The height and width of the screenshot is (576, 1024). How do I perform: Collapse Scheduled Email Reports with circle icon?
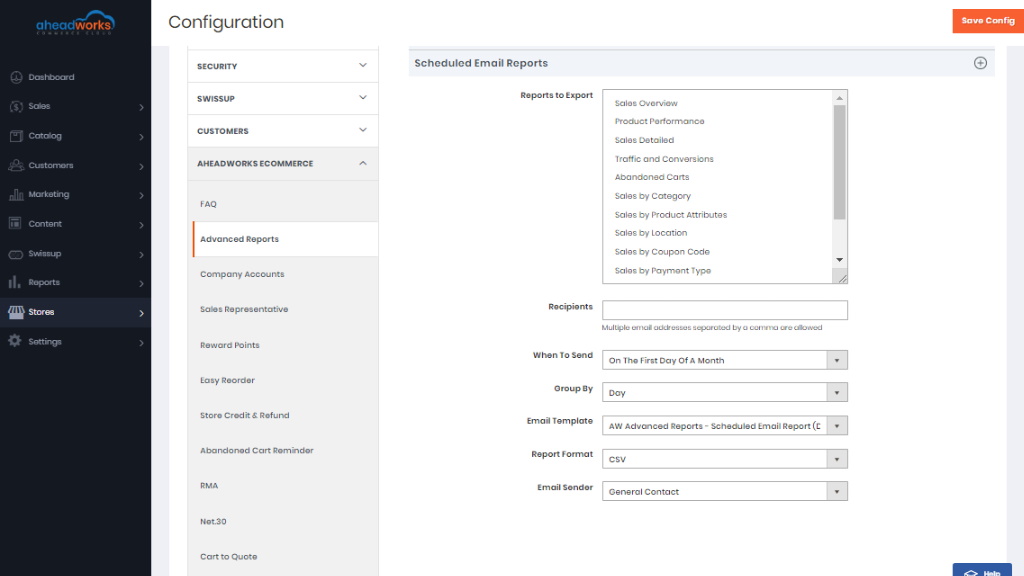[x=980, y=63]
